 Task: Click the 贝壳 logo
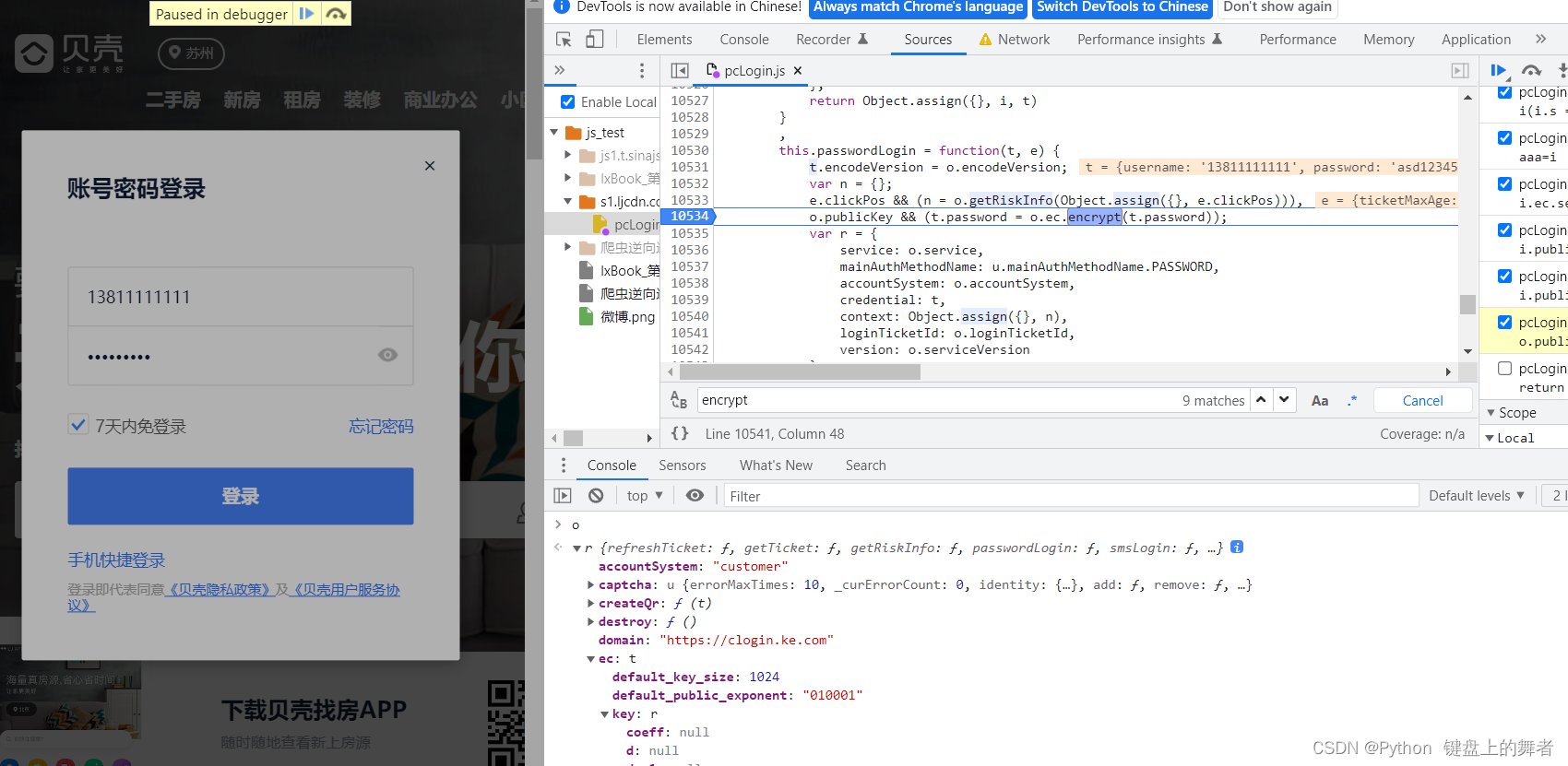point(70,53)
